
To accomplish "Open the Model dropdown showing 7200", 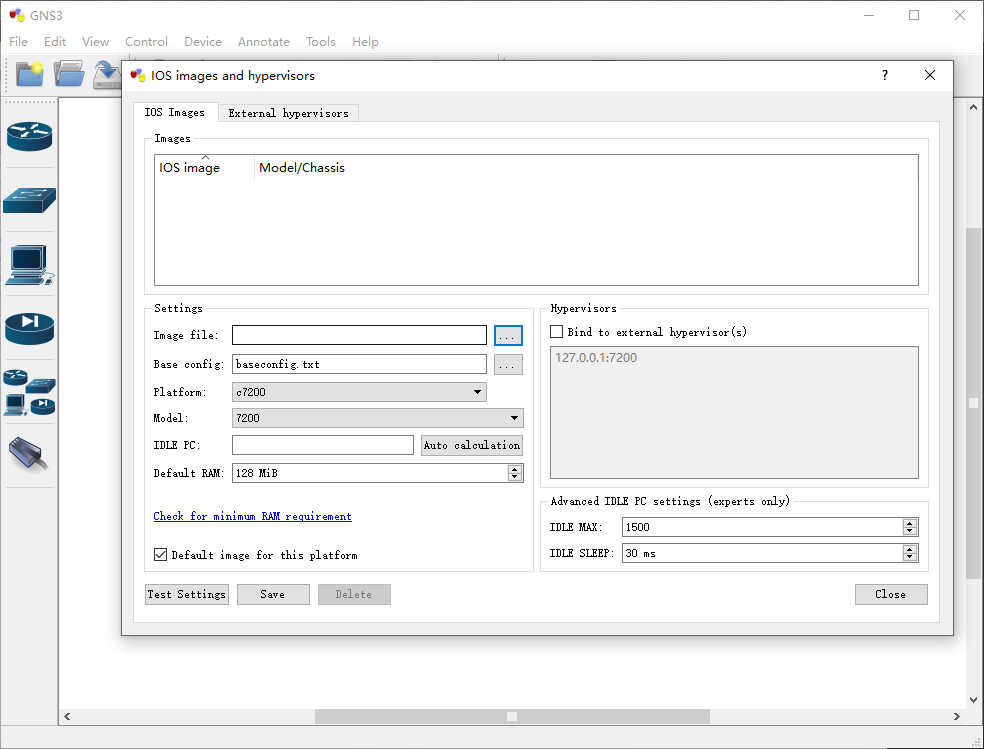I will pyautogui.click(x=378, y=418).
